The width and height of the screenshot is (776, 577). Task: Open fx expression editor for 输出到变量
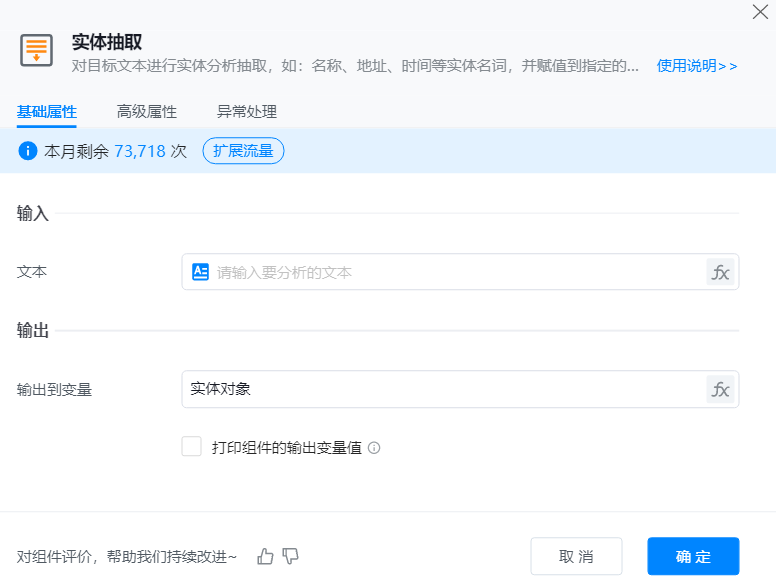click(720, 389)
